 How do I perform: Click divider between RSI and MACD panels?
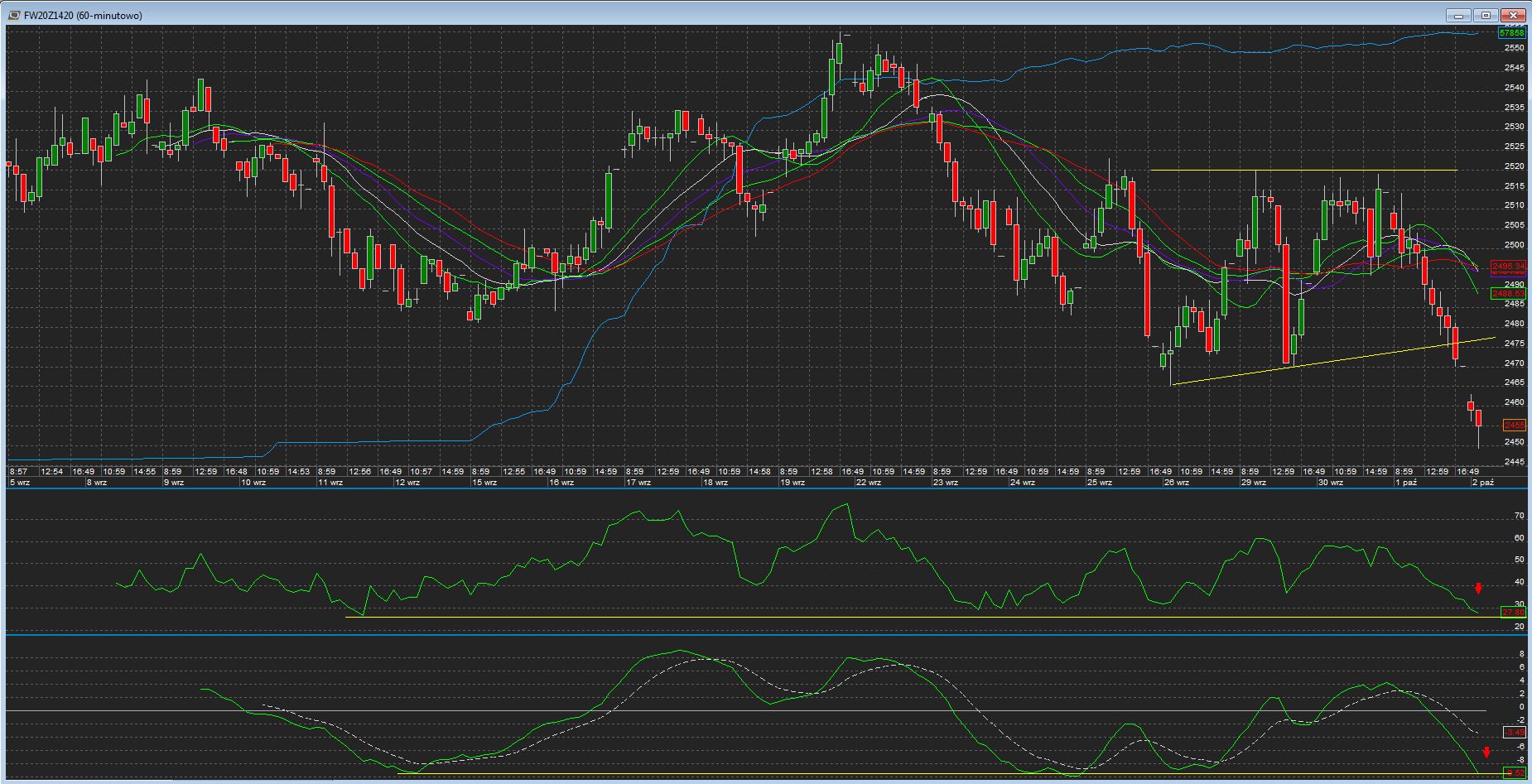766,634
